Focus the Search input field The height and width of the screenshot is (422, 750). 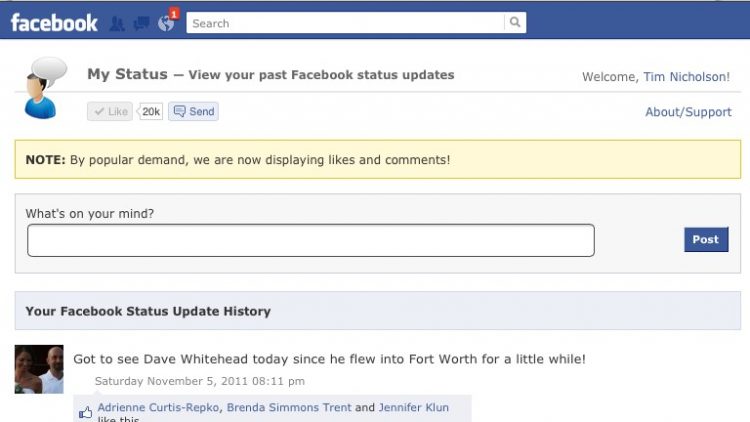tap(345, 23)
